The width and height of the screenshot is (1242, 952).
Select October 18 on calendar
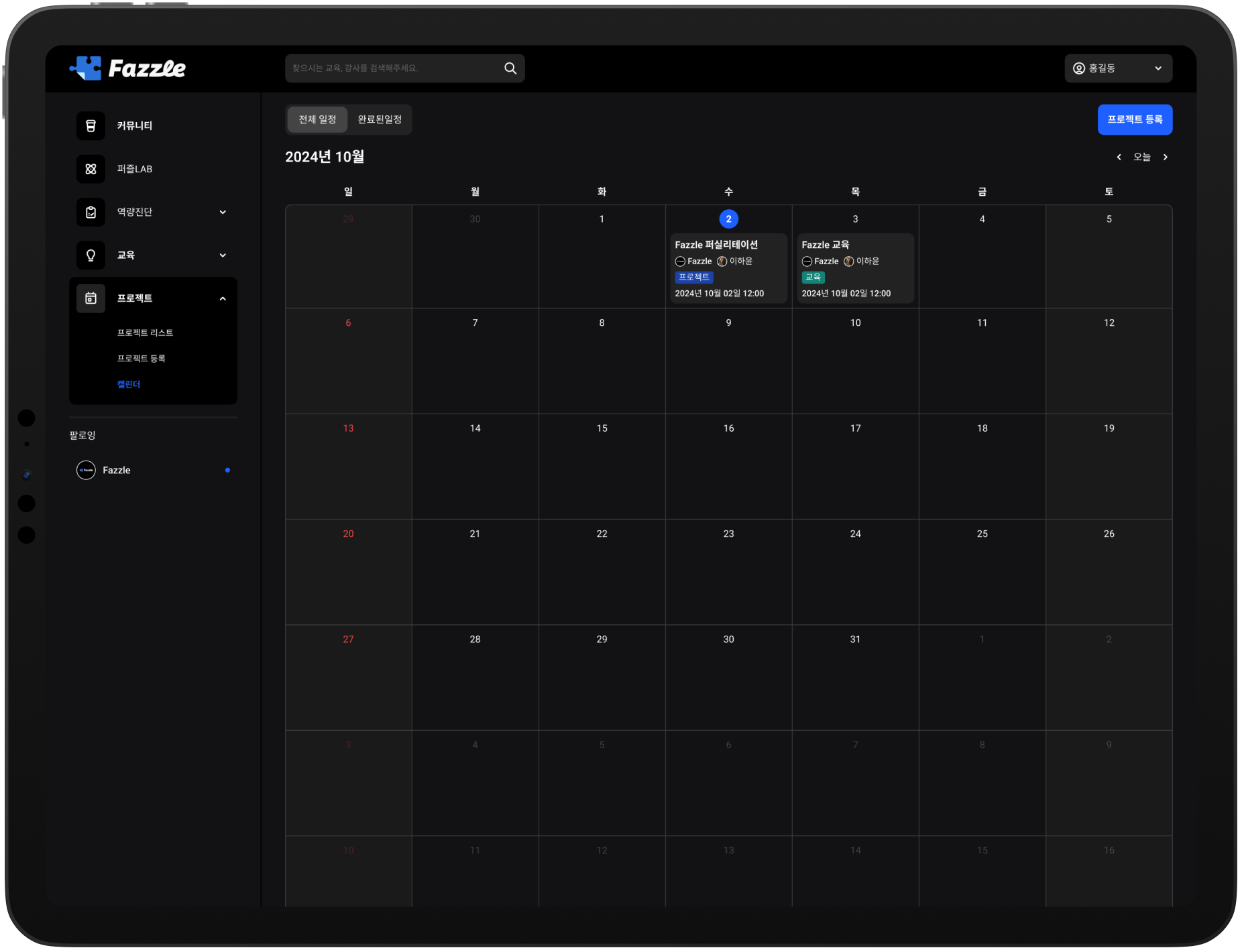(982, 428)
